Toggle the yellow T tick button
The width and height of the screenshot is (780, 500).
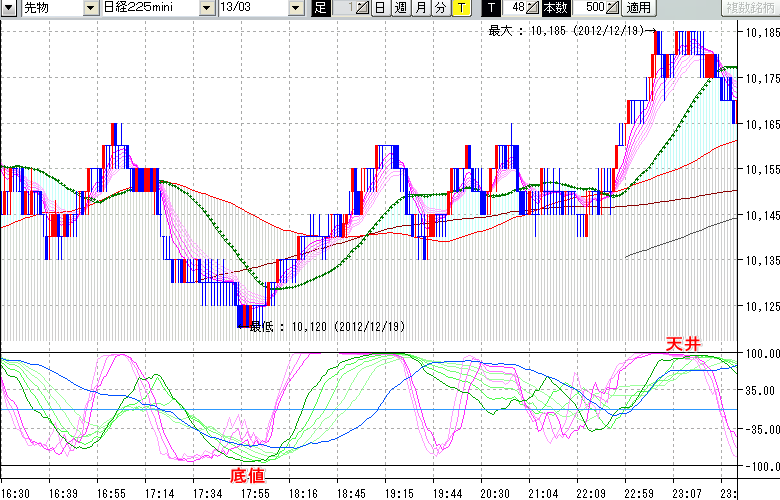coord(460,8)
